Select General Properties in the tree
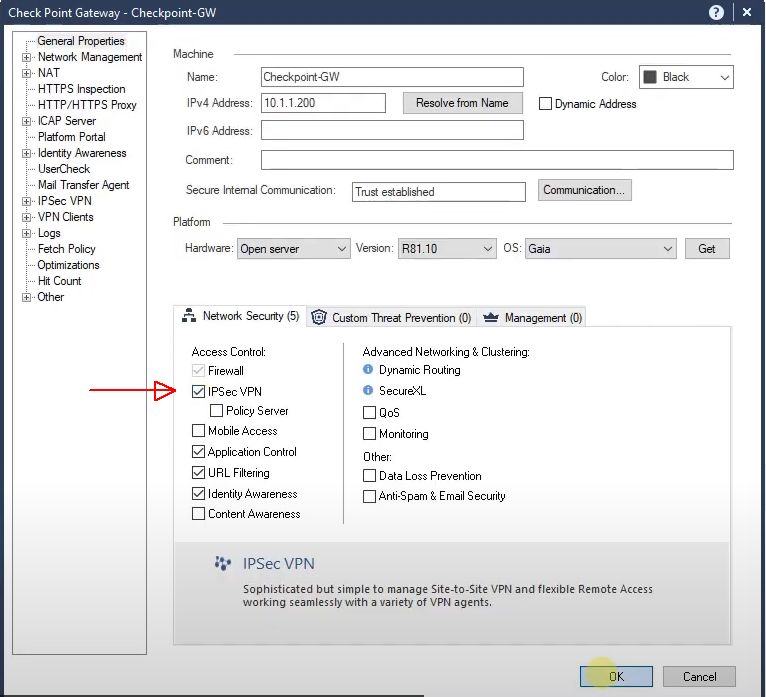This screenshot has width=766, height=697. [81, 41]
